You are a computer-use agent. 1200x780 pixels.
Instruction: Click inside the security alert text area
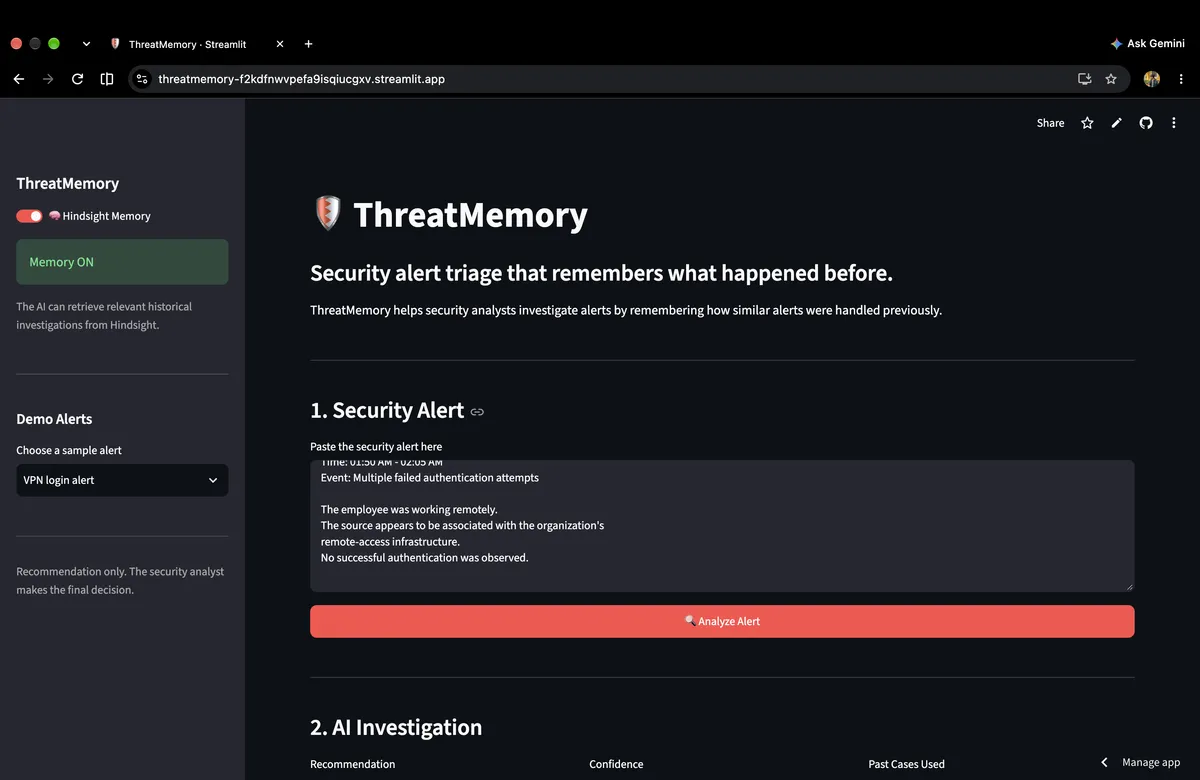(x=722, y=526)
